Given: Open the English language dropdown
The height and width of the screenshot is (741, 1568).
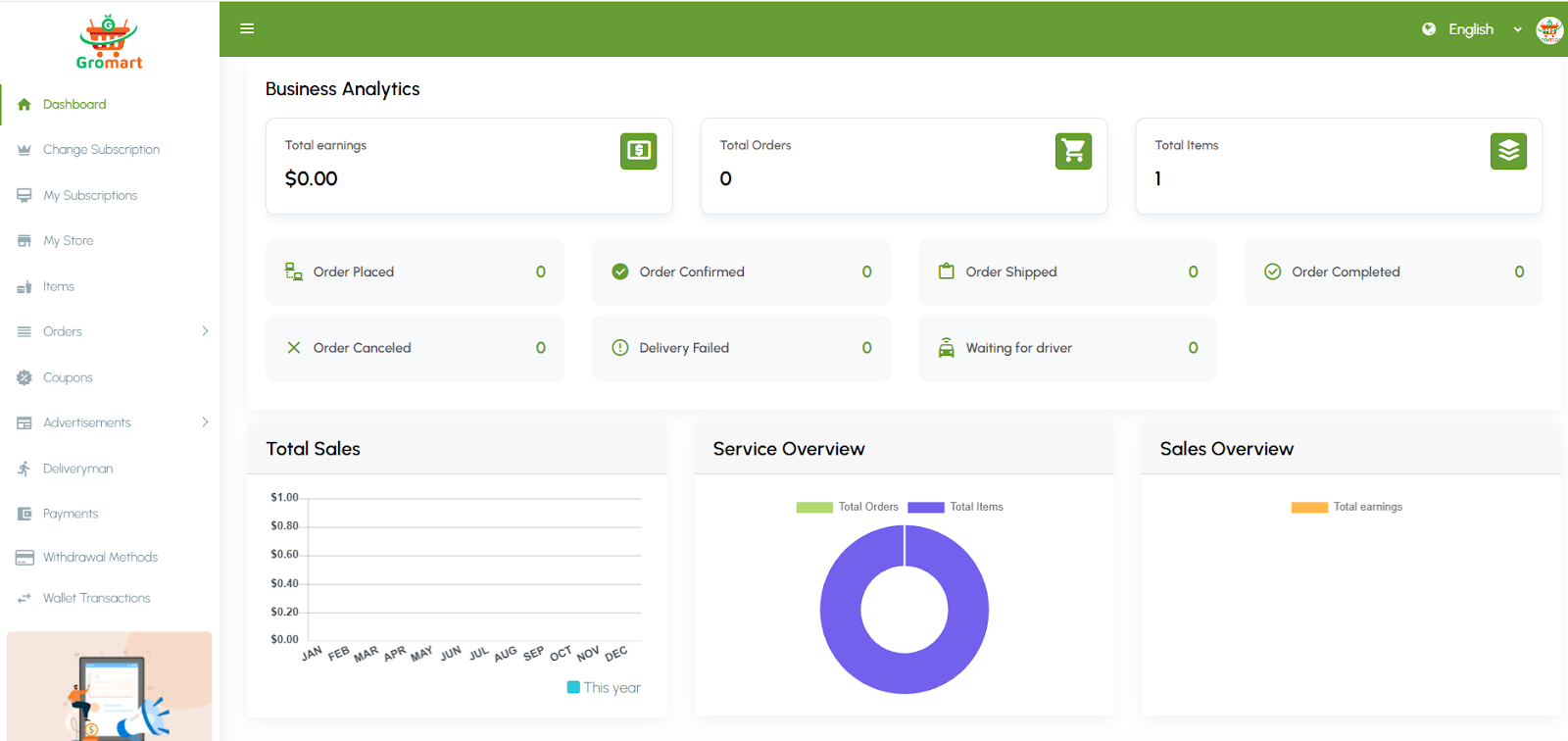Looking at the screenshot, I should click(1484, 29).
